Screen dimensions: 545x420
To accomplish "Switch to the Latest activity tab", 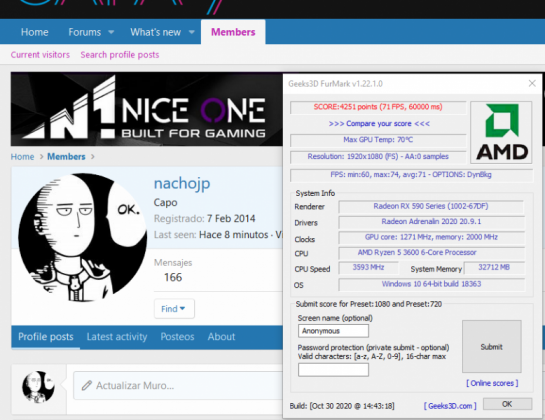I will (117, 337).
